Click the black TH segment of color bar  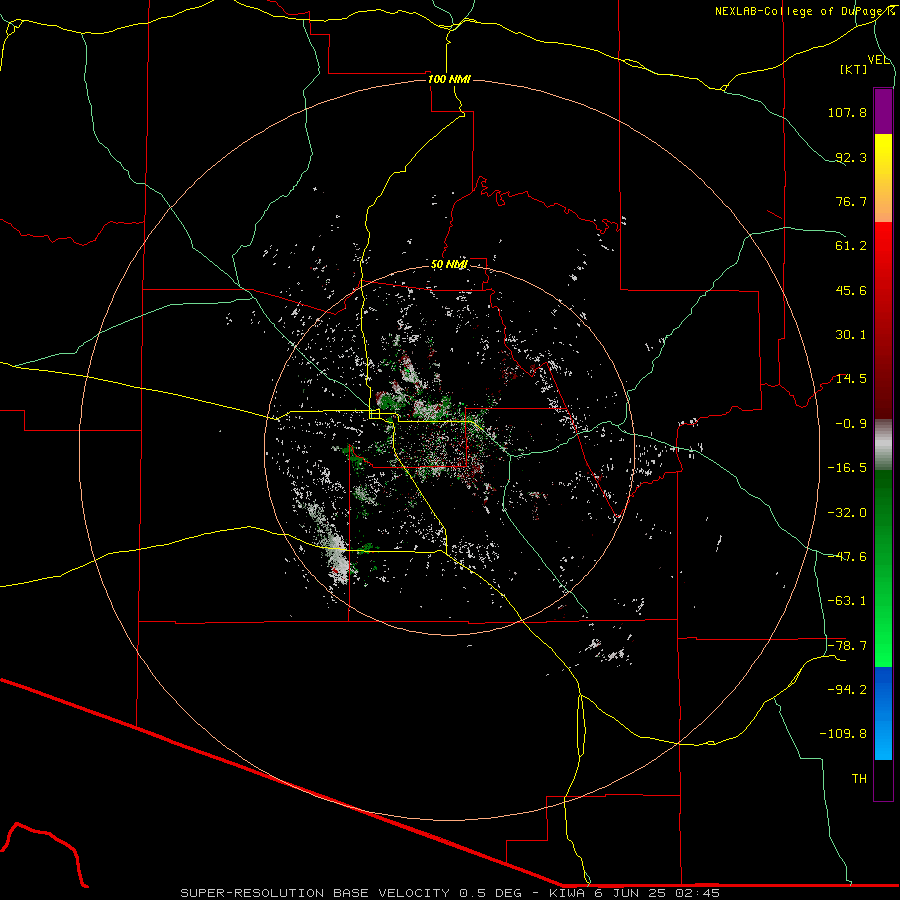883,780
